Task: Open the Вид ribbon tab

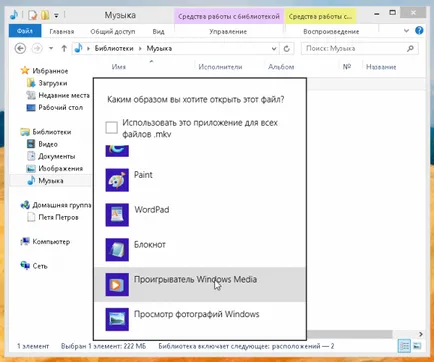Action: pyautogui.click(x=158, y=31)
